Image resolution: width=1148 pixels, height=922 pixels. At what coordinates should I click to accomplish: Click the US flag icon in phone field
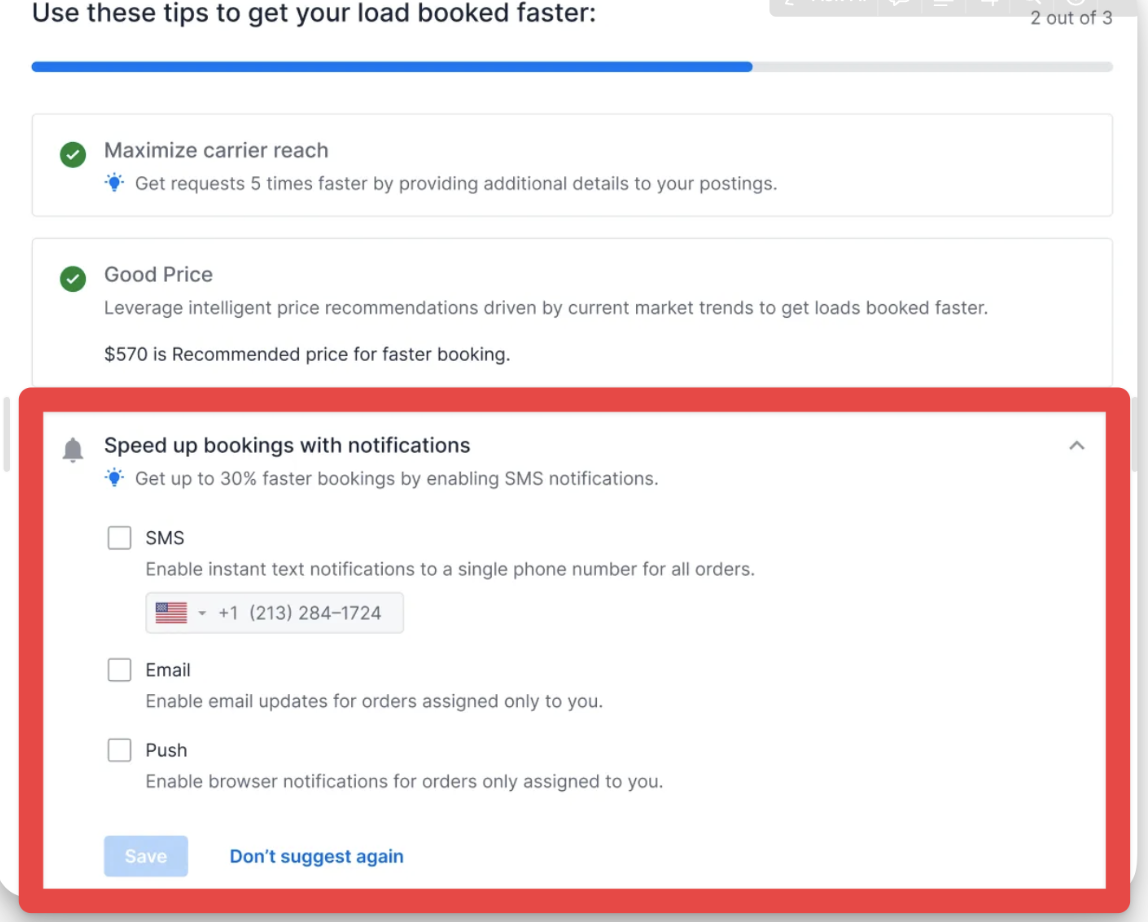[x=171, y=612]
